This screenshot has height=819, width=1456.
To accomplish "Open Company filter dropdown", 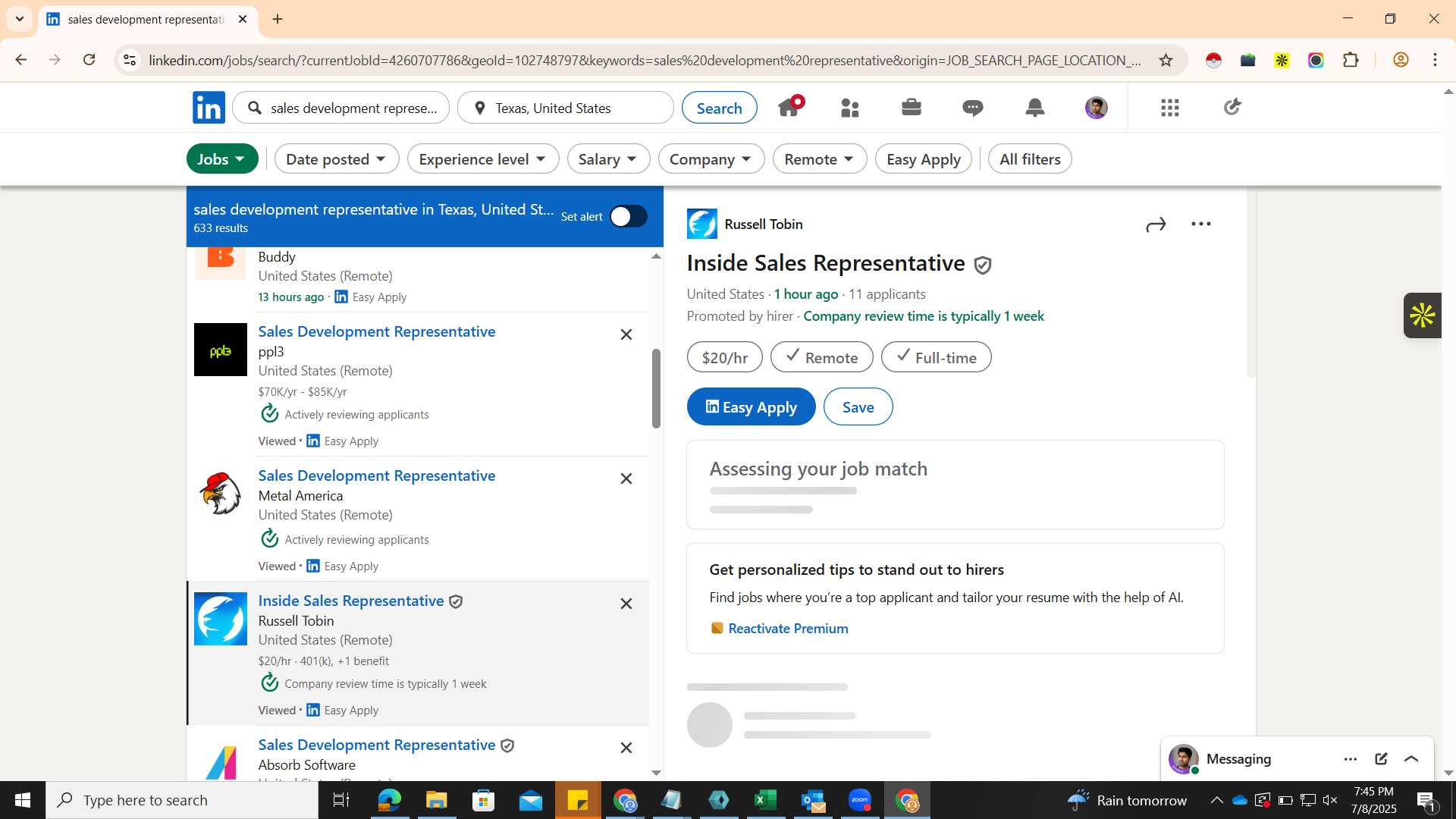I will coord(711,159).
